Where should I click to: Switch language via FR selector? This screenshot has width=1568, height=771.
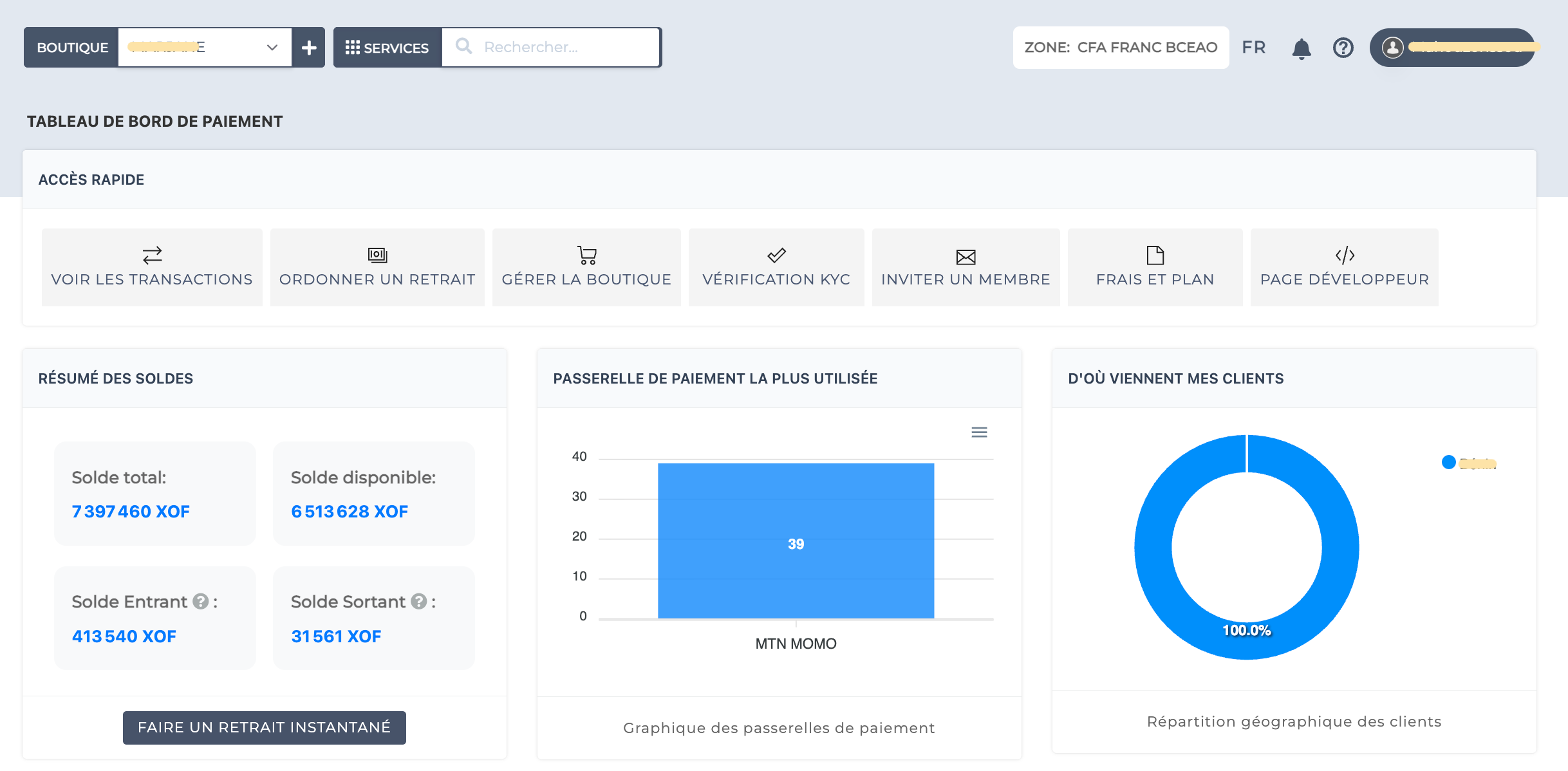[x=1253, y=48]
